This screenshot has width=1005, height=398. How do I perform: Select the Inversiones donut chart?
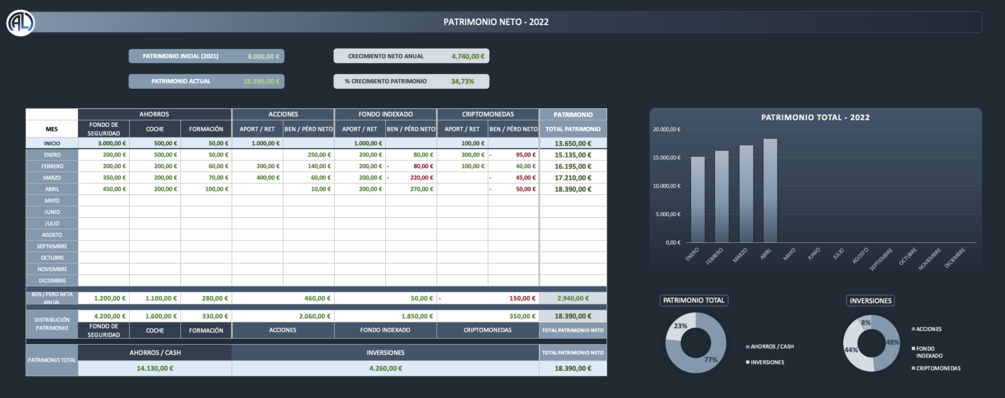click(x=874, y=343)
